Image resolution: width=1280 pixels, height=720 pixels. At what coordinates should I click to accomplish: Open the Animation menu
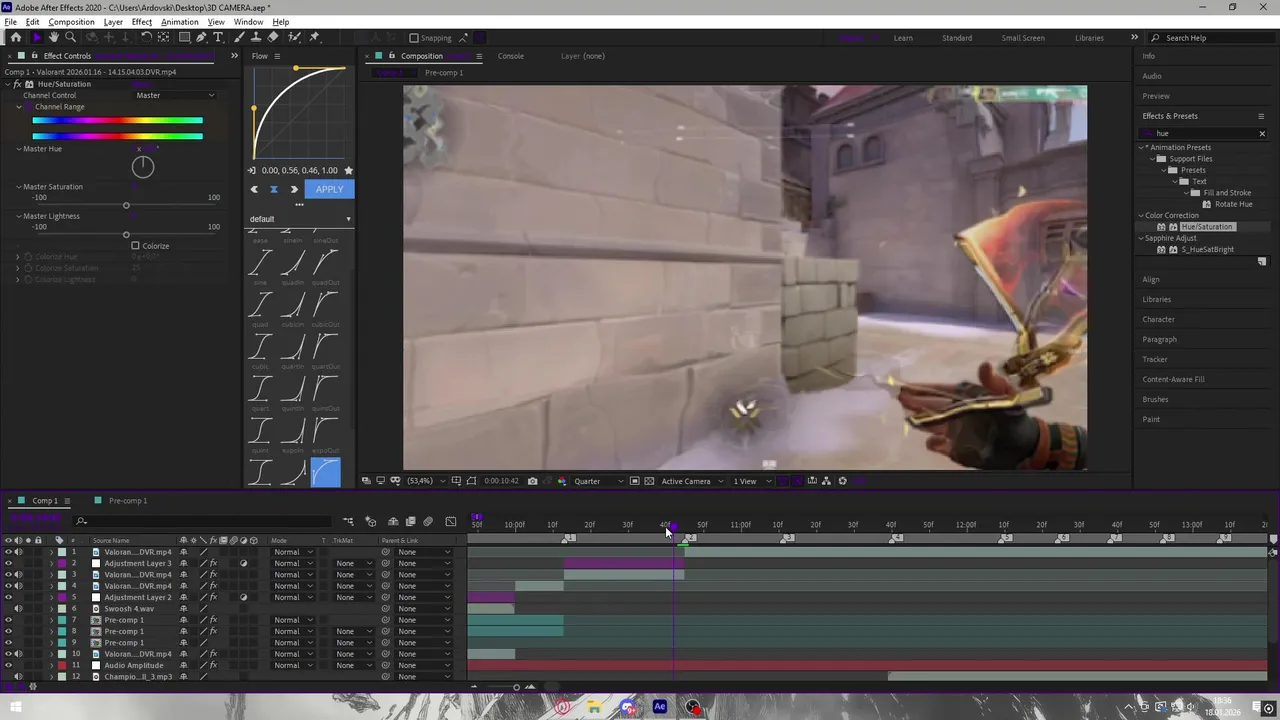(x=180, y=22)
